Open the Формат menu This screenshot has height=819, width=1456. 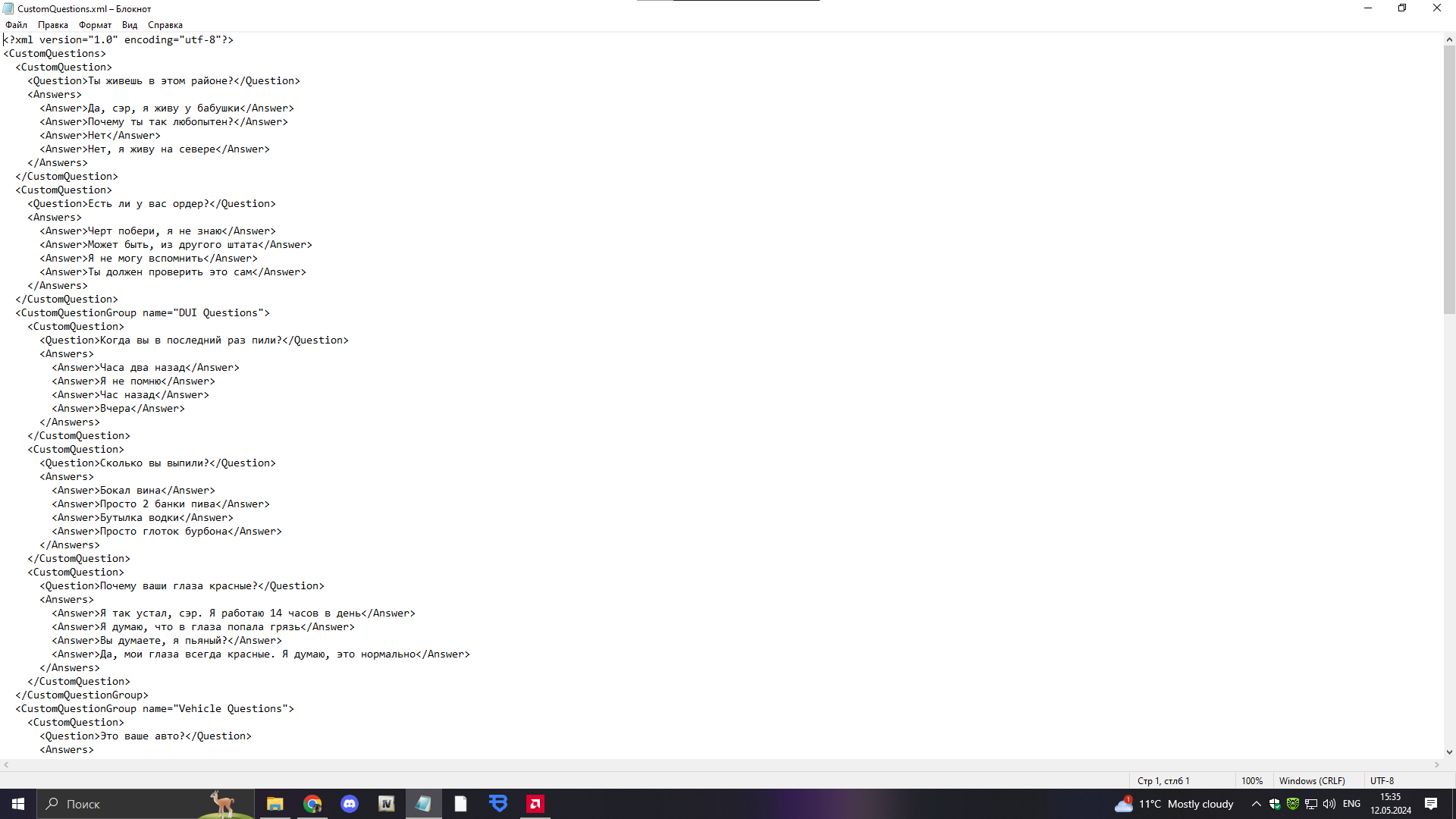click(x=95, y=25)
